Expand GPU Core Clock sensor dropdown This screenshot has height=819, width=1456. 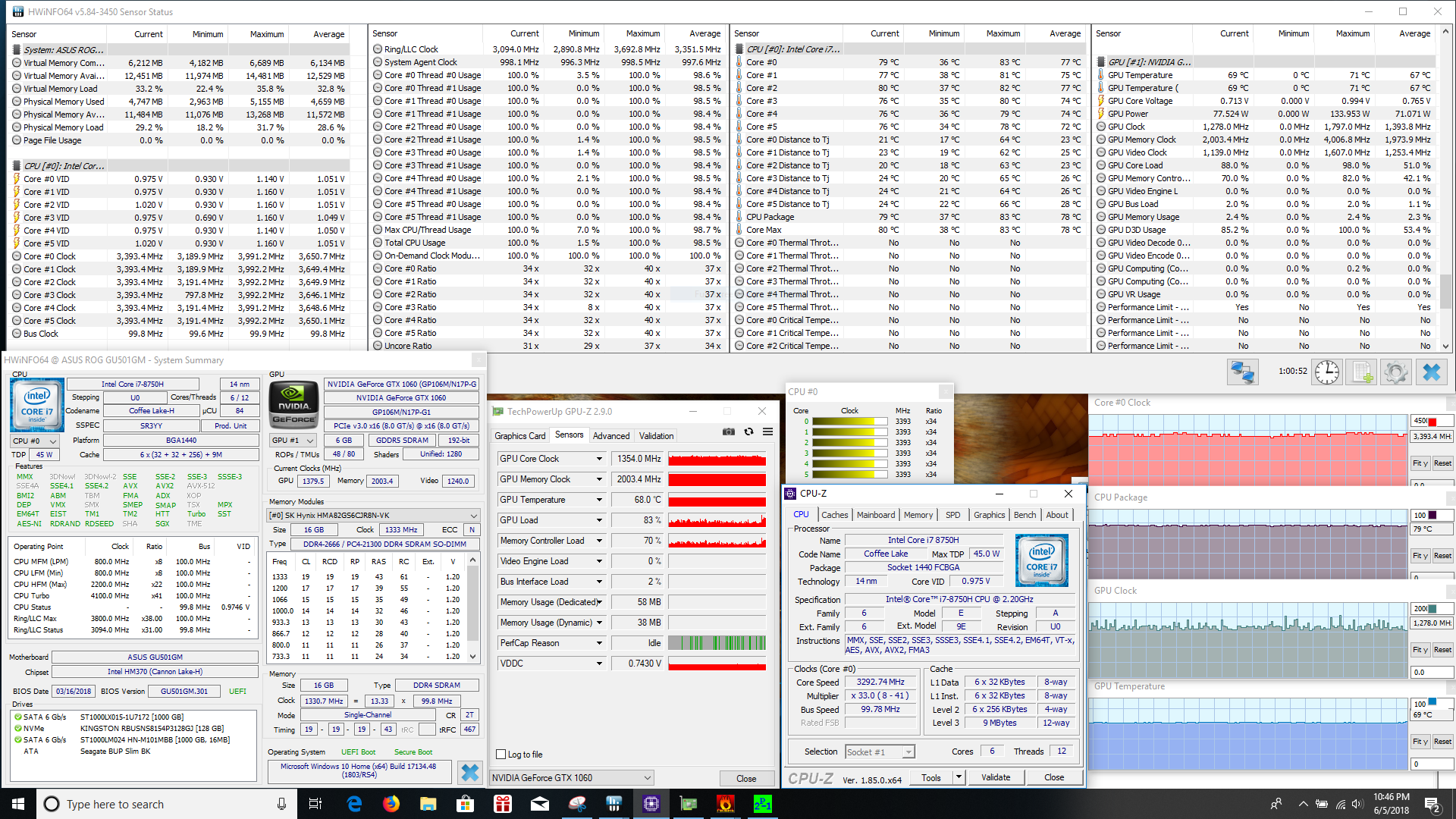(x=599, y=459)
